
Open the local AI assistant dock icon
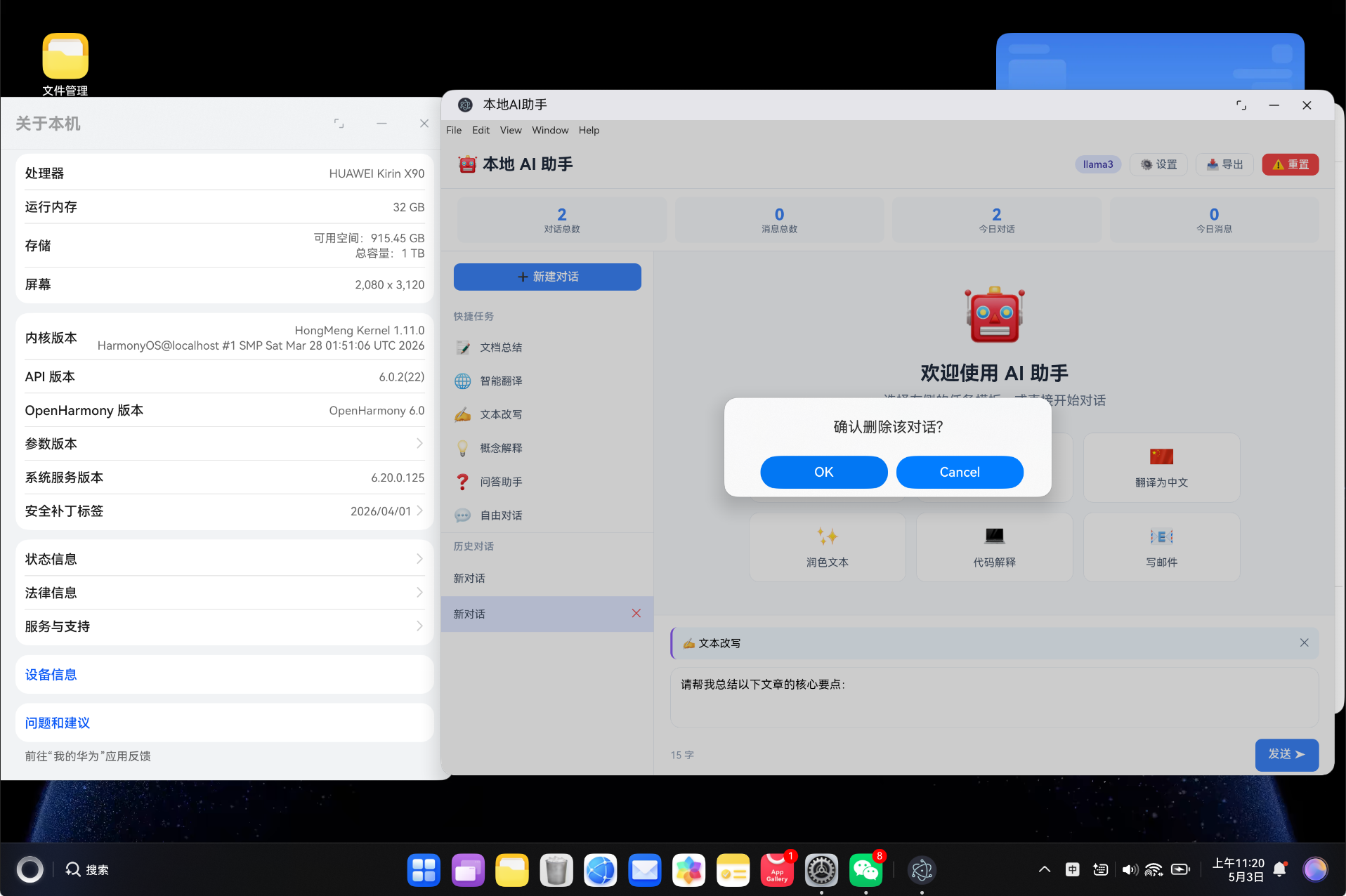tap(922, 871)
